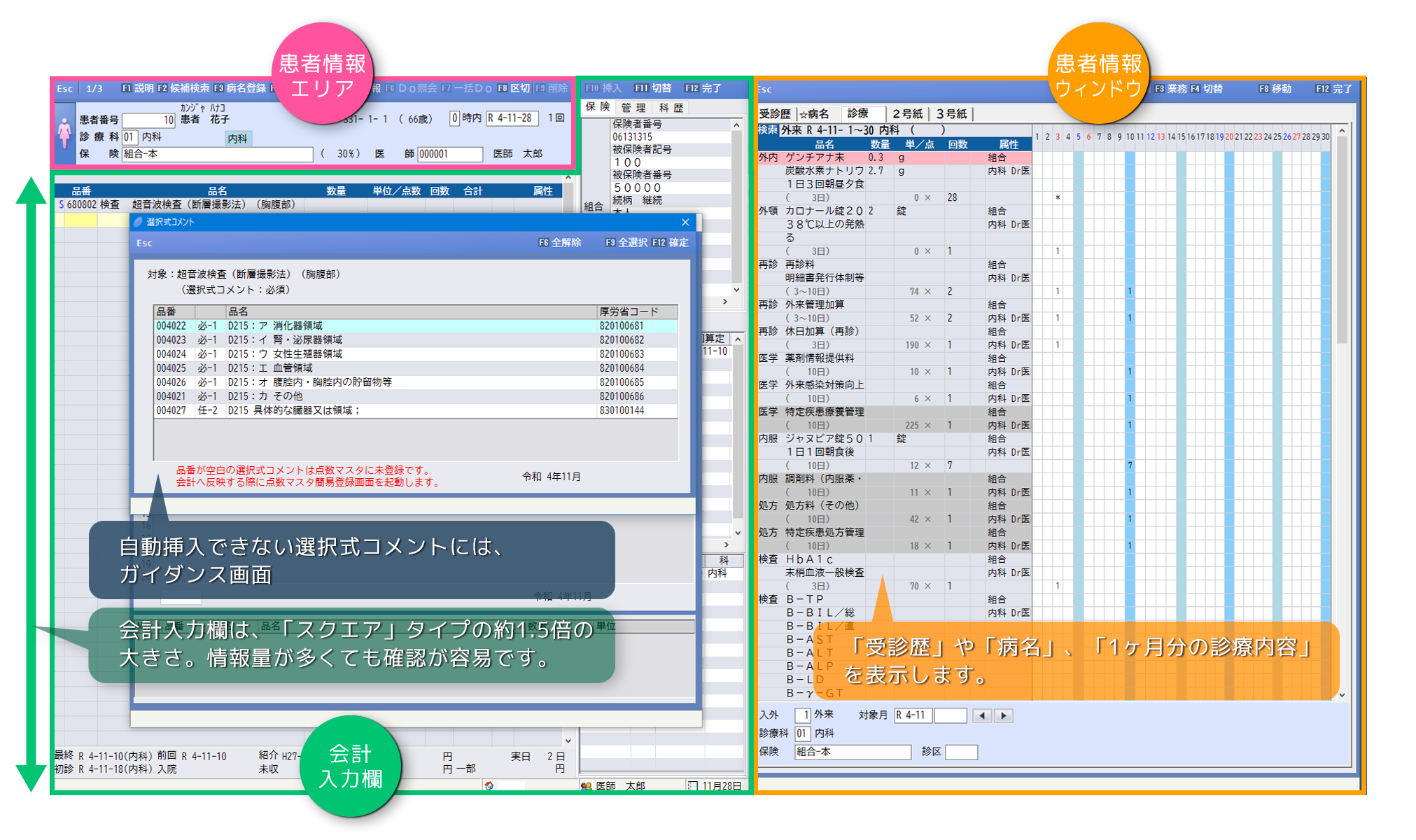This screenshot has height=840, width=1416.
Task: Click previous month arrow button
Action: click(982, 715)
